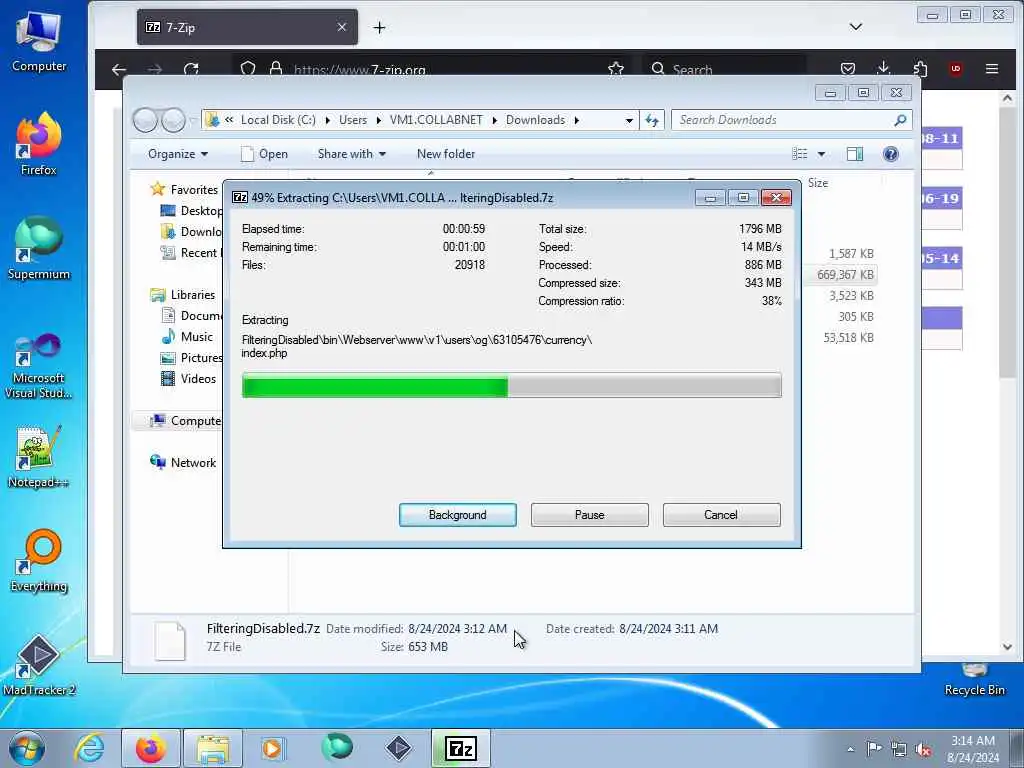Reload the 7-zip.org page in Firefox
Viewport: 1024px width, 768px height.
[191, 69]
